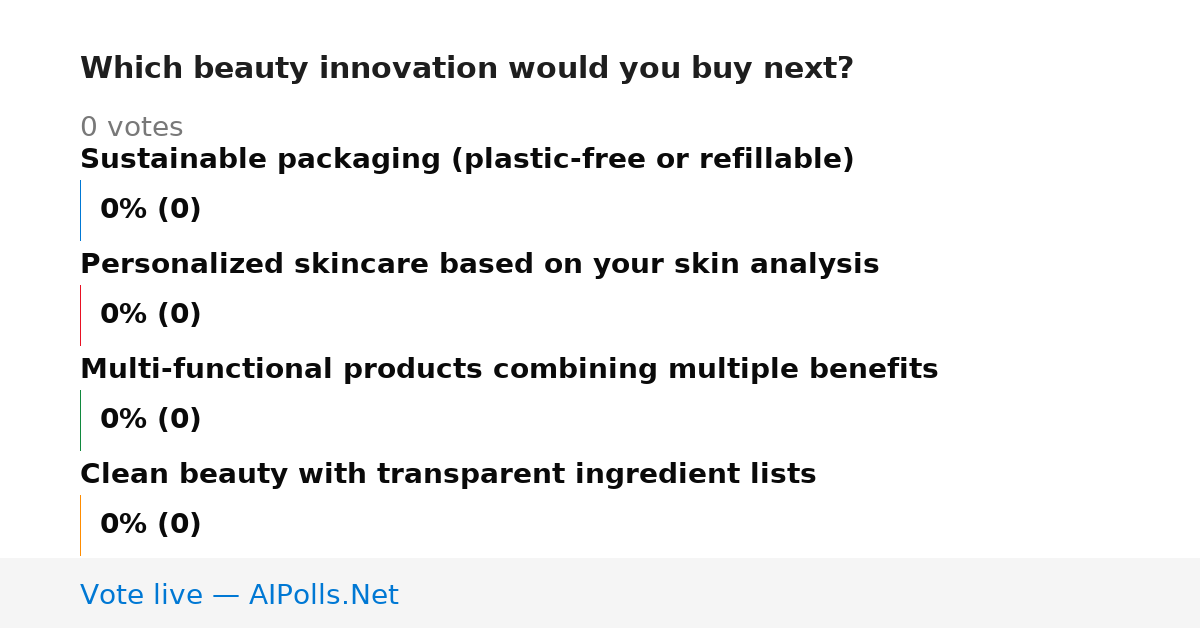The width and height of the screenshot is (1200, 628).
Task: Click 0% (0) under Sustainable packaging
Action: (x=151, y=210)
